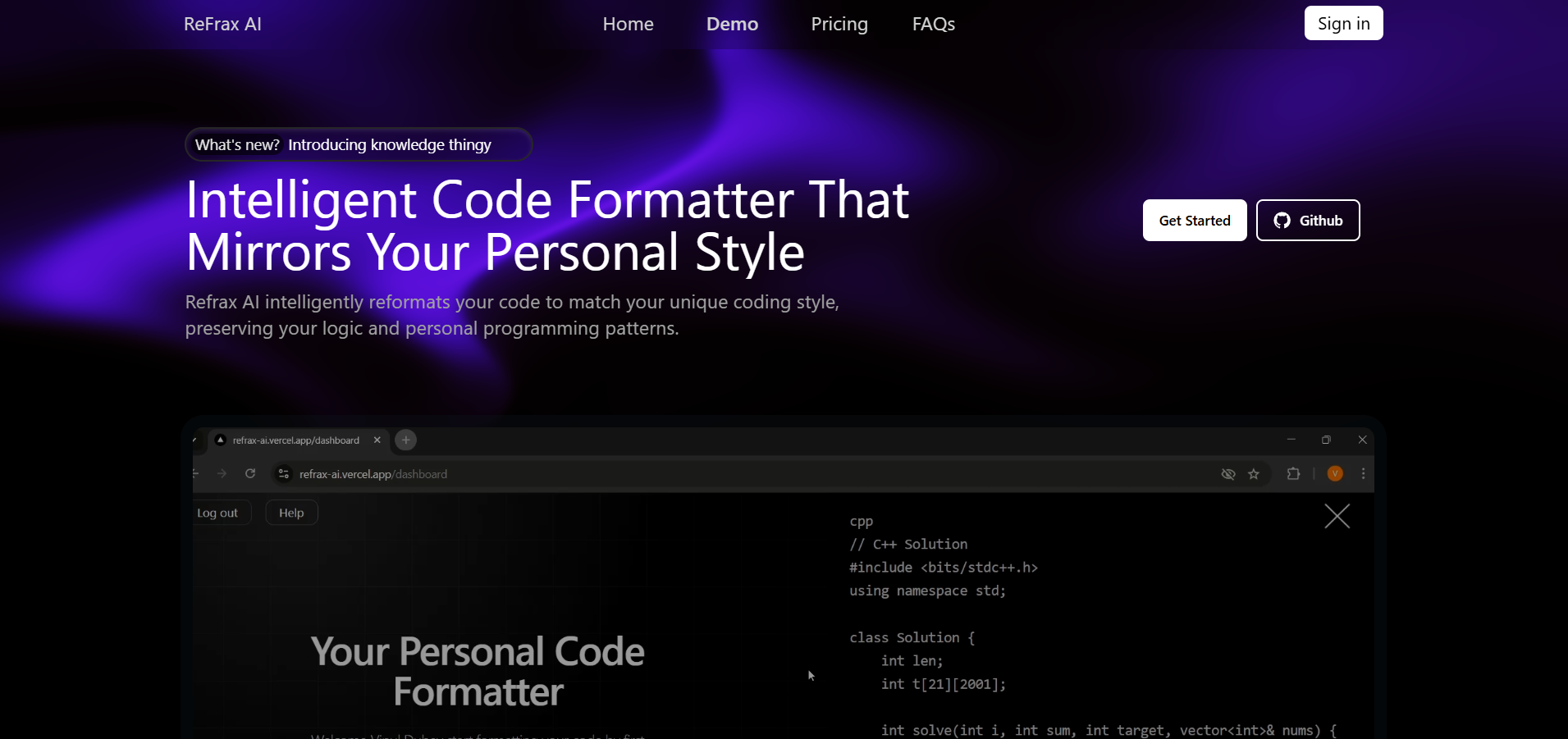Image resolution: width=1568 pixels, height=739 pixels.
Task: Open a new tab with the plus icon
Action: 405,440
